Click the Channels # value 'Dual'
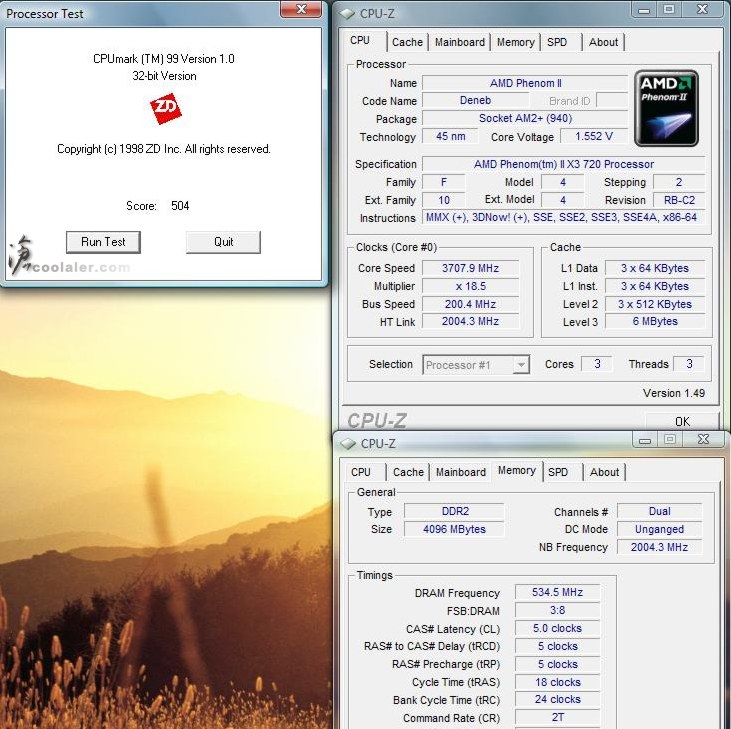The image size is (731, 729). click(x=660, y=511)
